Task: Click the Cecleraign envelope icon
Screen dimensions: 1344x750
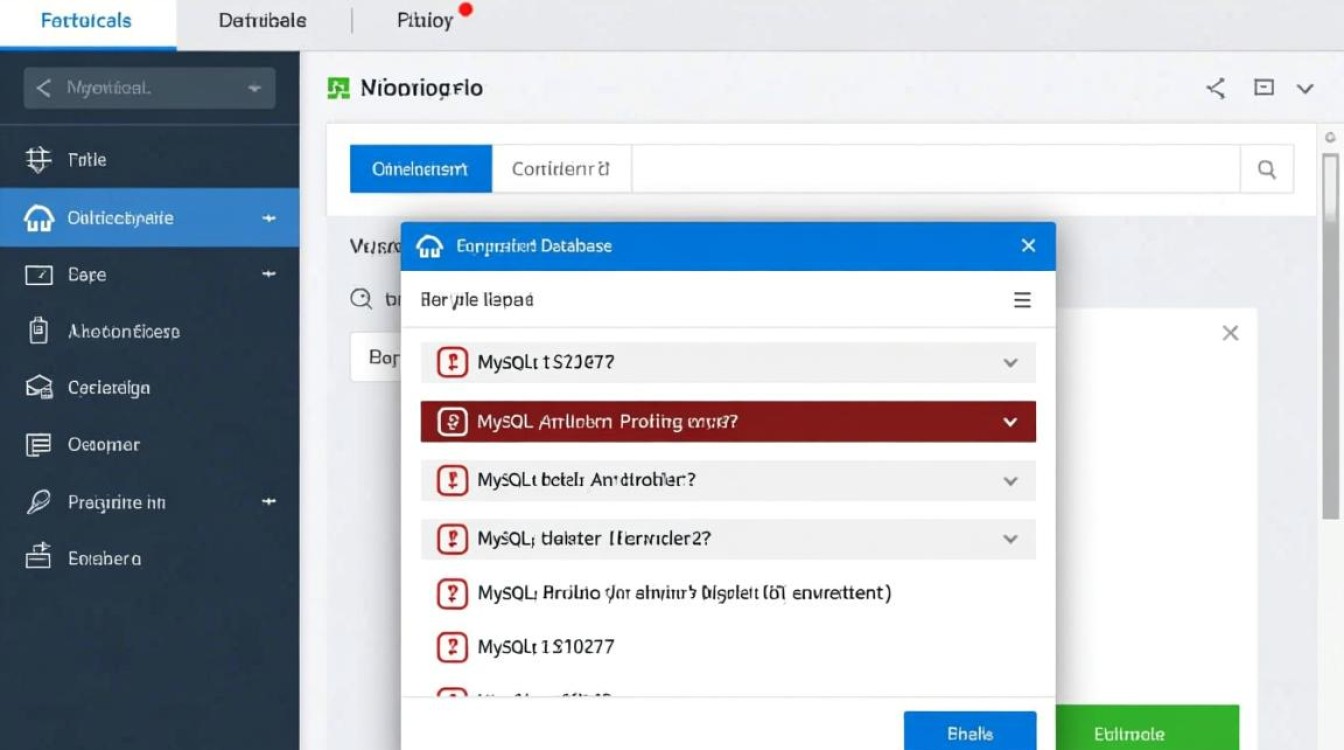Action: [x=38, y=388]
